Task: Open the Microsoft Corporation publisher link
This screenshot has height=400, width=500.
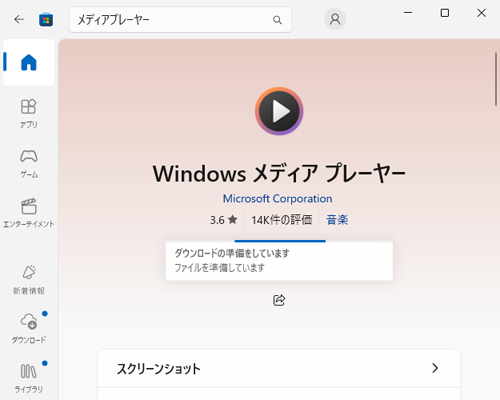Action: 277,199
